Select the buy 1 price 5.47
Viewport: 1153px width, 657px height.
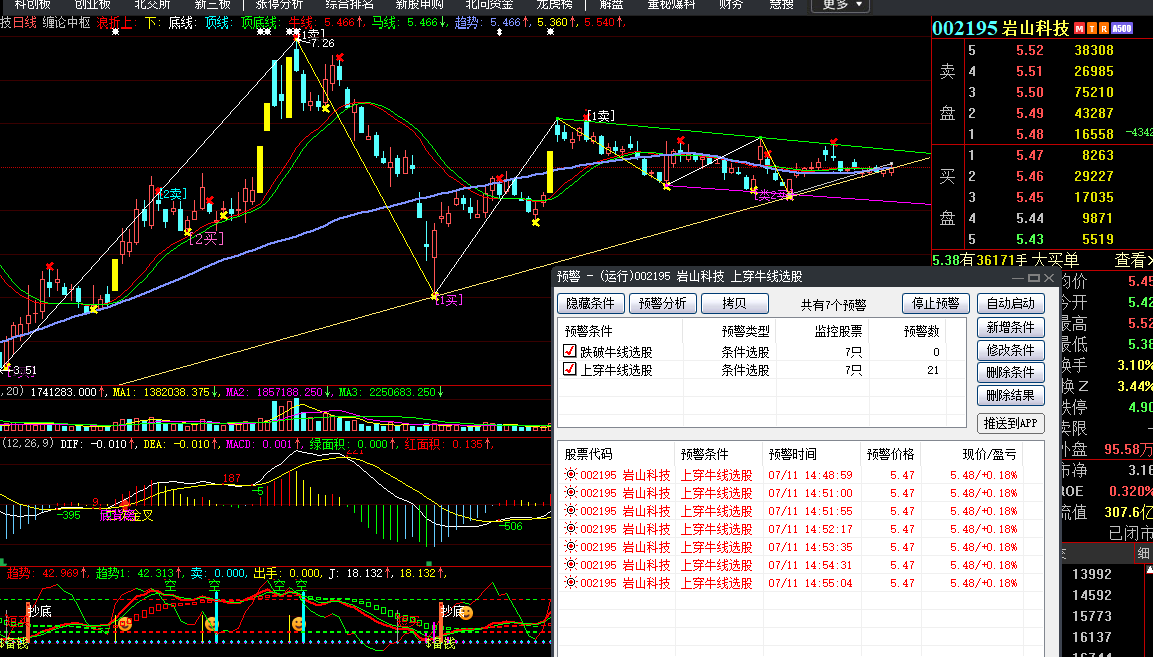1029,155
